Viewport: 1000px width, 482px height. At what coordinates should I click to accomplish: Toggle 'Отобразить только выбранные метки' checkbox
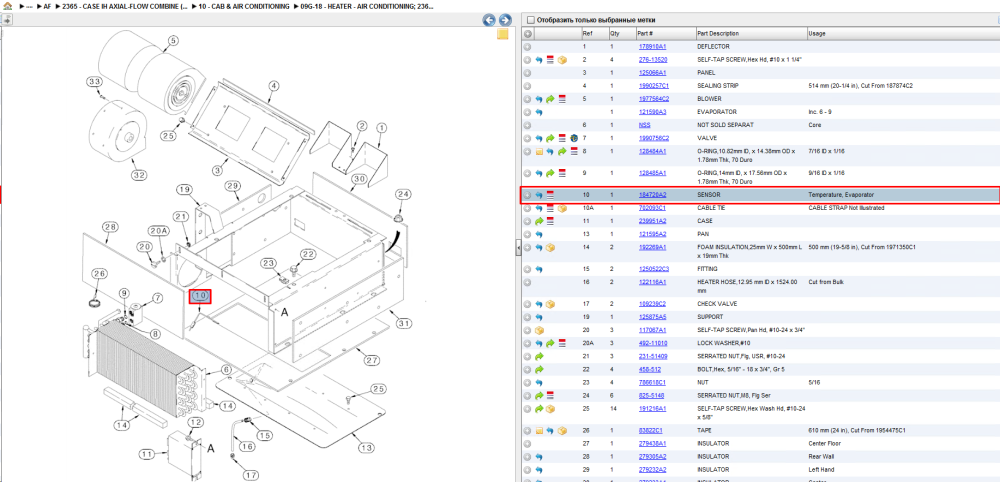531,20
